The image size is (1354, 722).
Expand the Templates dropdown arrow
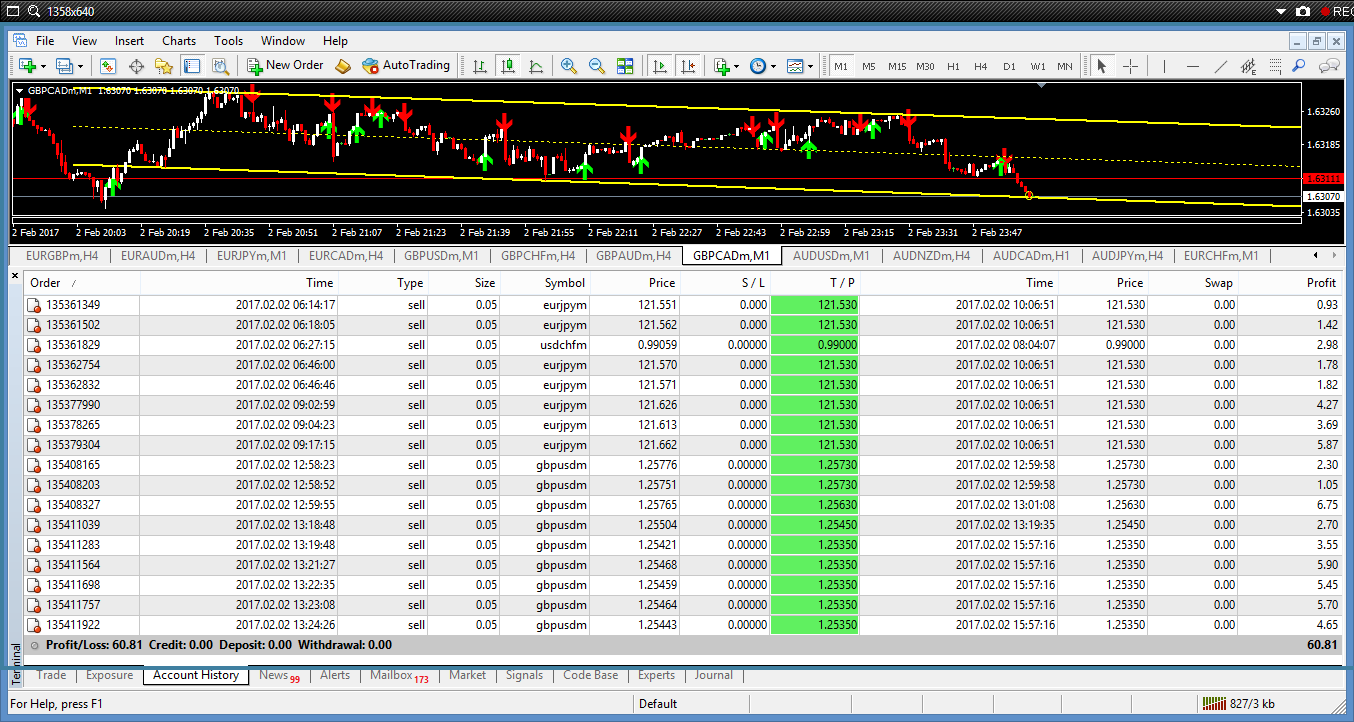tap(810, 66)
